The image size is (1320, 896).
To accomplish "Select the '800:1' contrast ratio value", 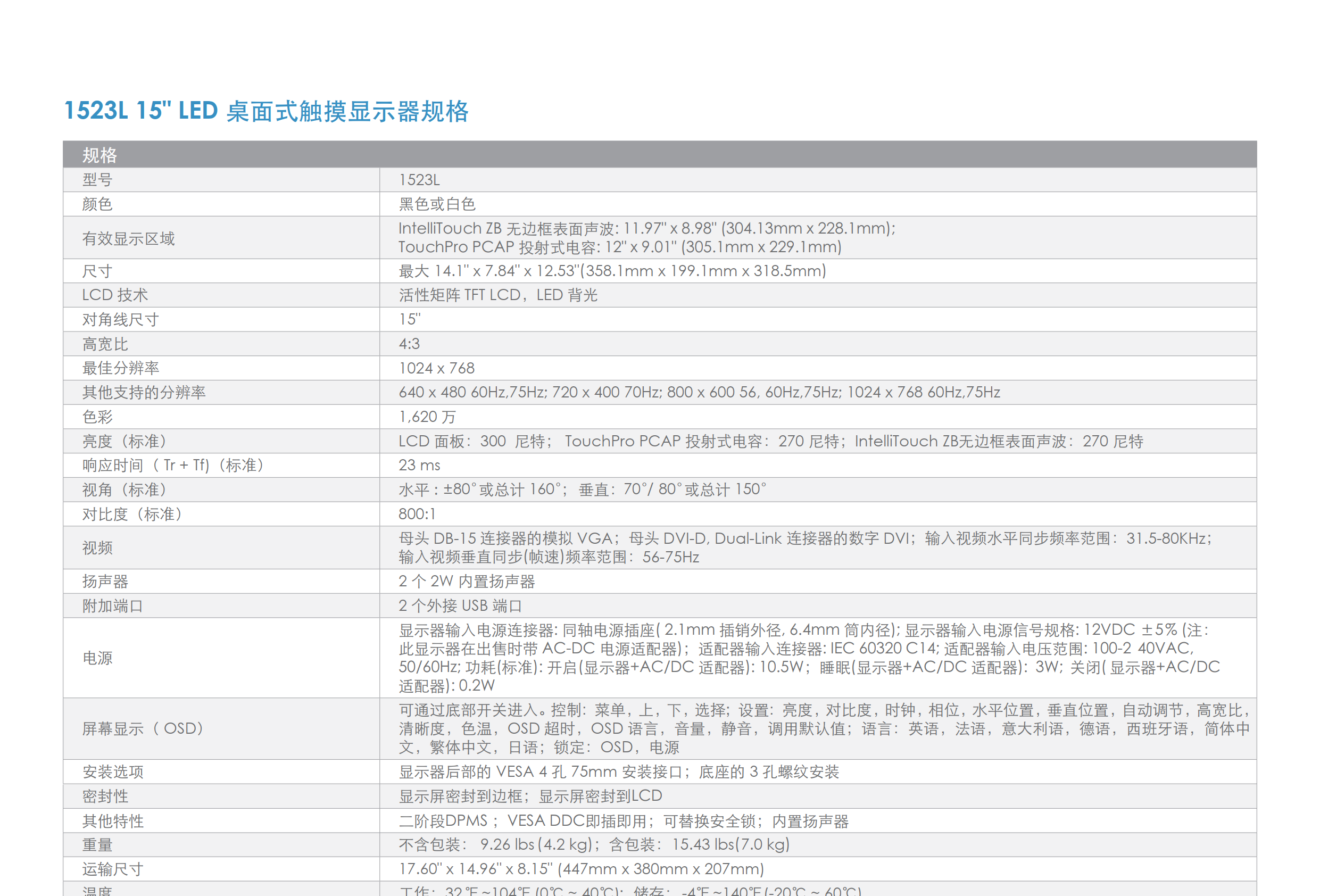I will [417, 514].
